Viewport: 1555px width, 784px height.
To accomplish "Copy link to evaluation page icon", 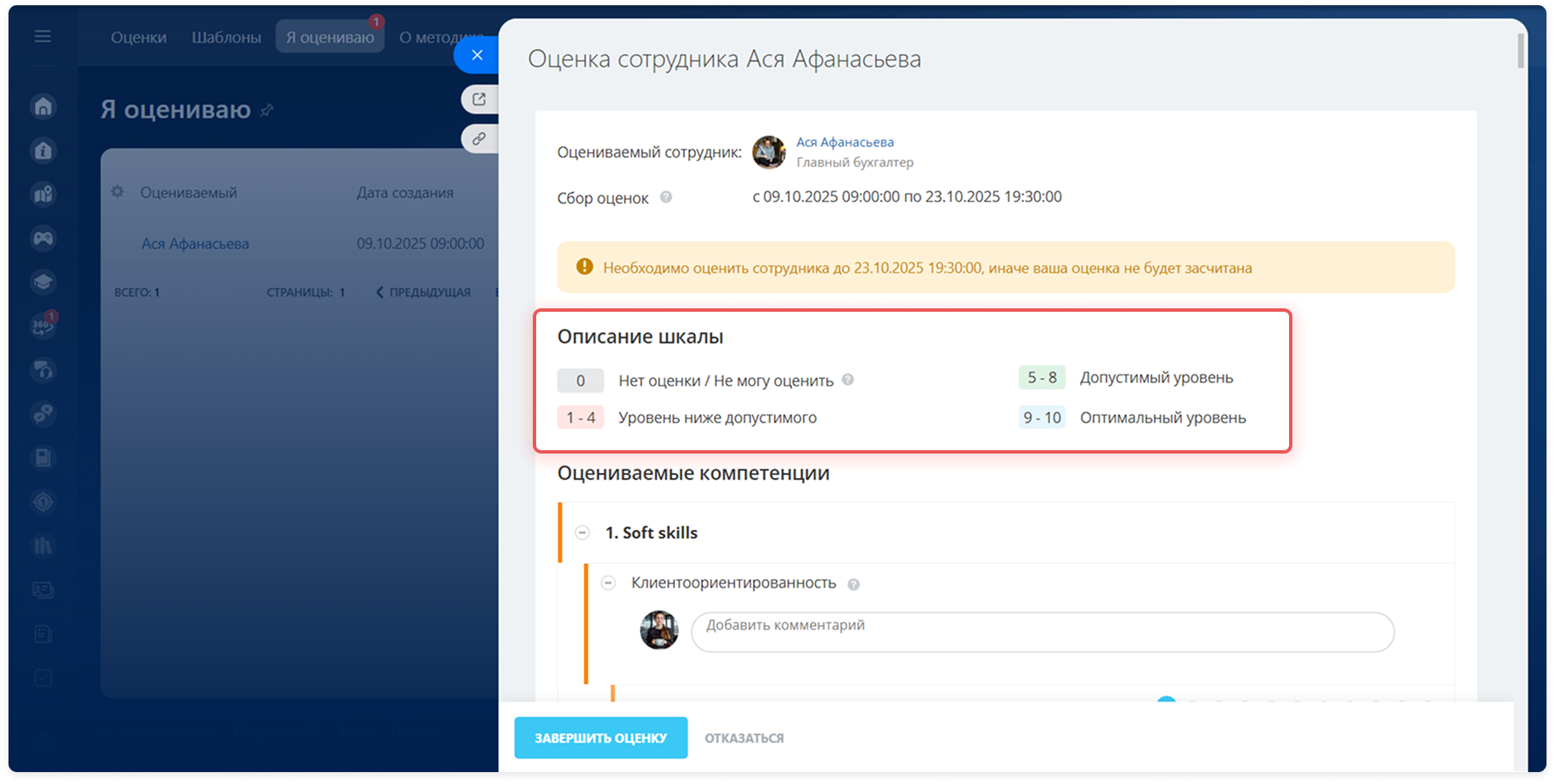I will [x=479, y=138].
